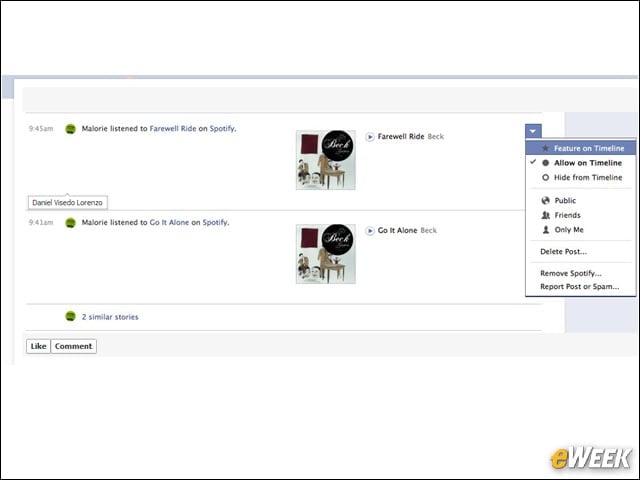Click the 9:45am timestamp

pyautogui.click(x=41, y=129)
